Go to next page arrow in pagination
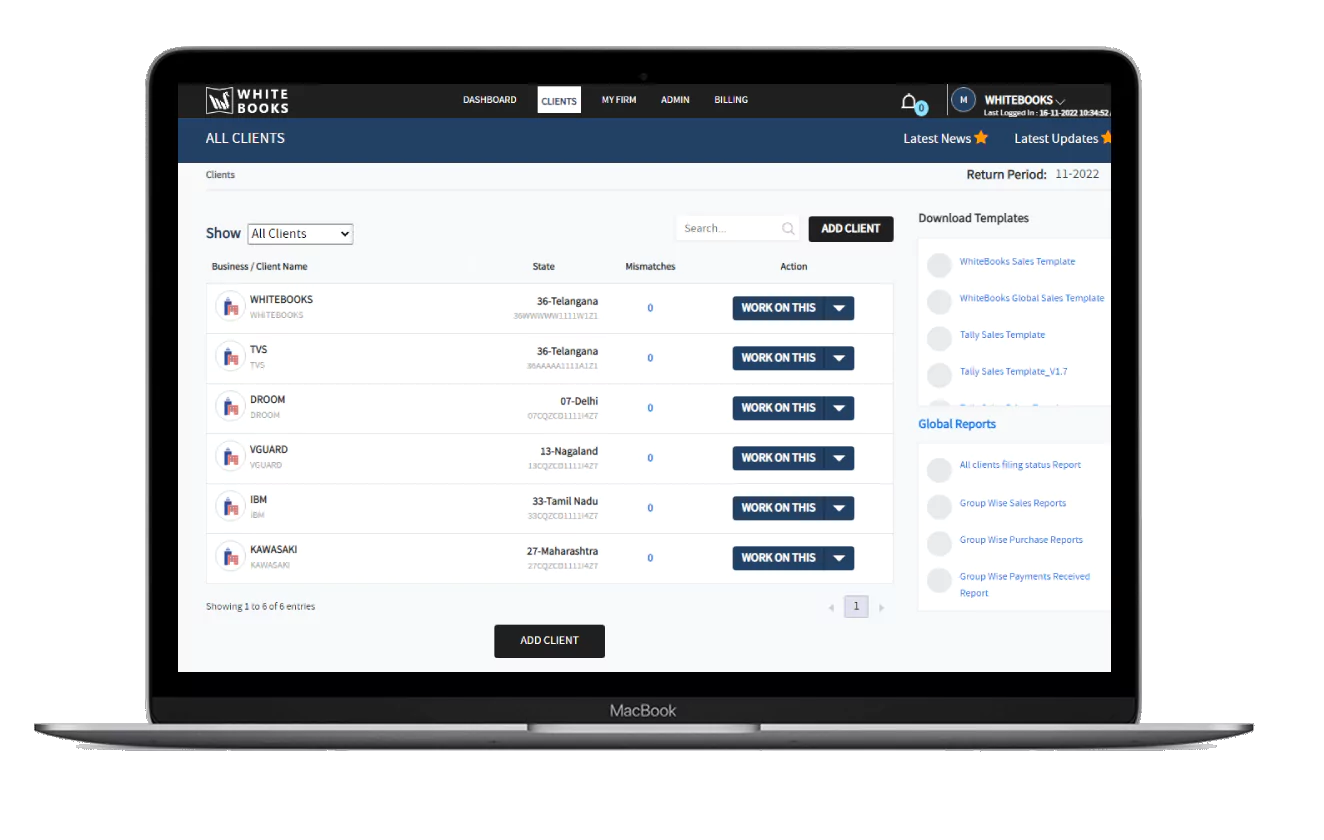The image size is (1324, 840). 881,608
